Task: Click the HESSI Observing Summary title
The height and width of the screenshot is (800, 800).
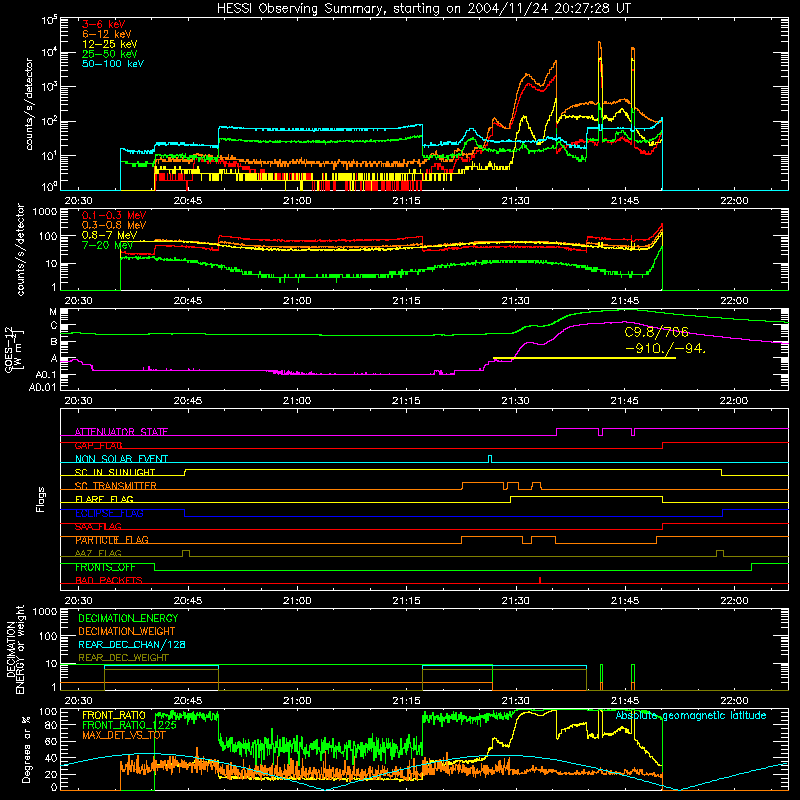Action: [x=423, y=8]
